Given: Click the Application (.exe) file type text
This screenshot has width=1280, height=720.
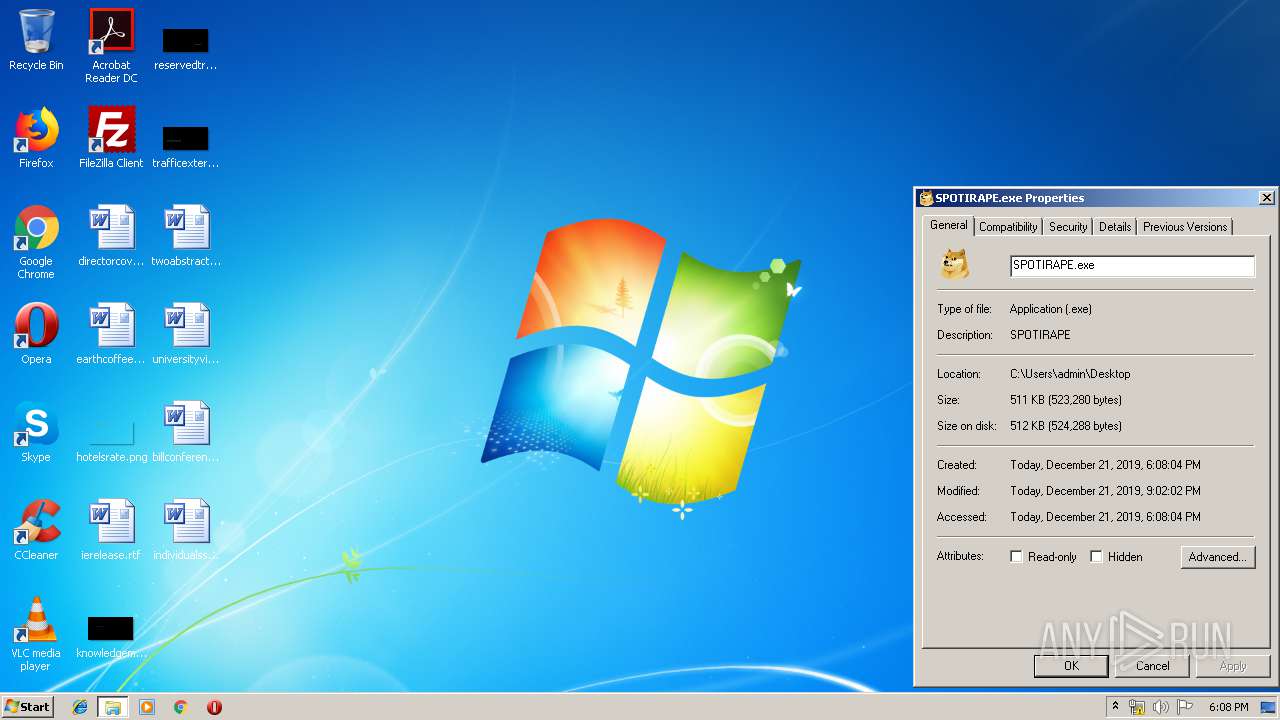Looking at the screenshot, I should point(1051,309).
